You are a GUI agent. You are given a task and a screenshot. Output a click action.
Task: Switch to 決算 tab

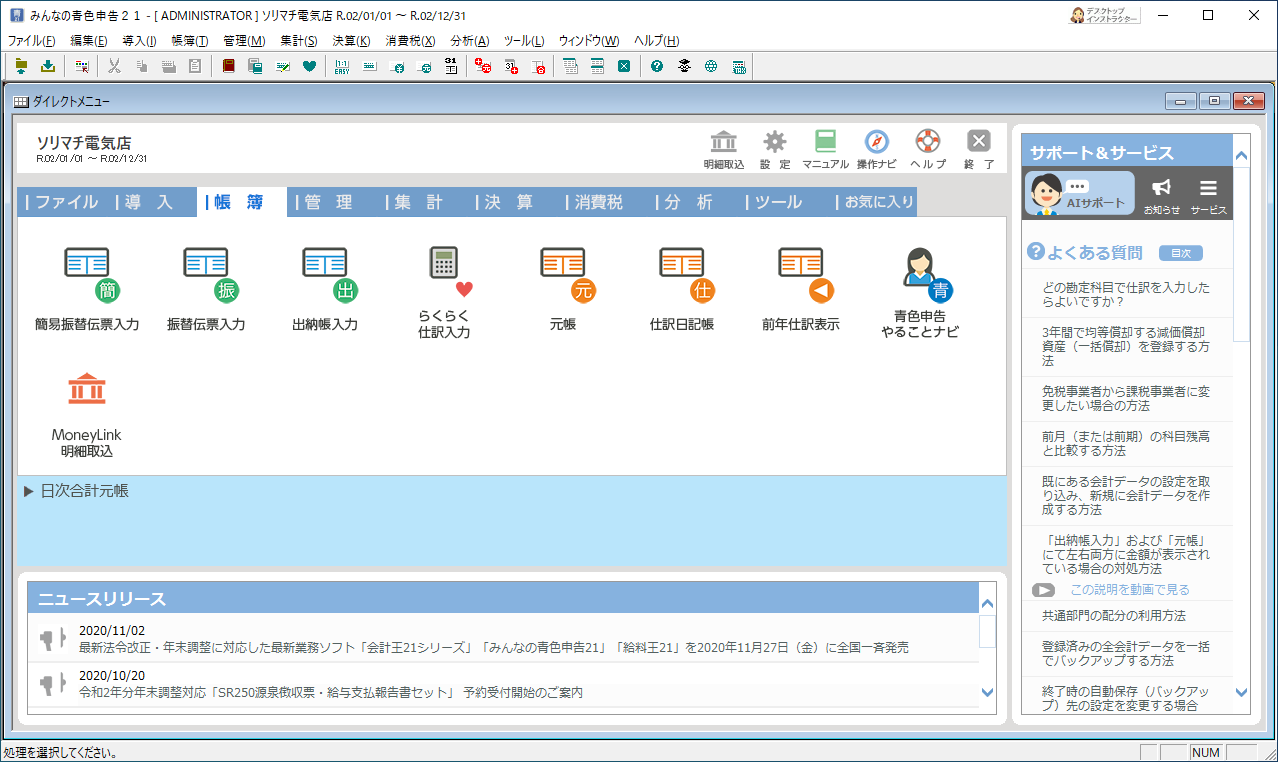[510, 202]
